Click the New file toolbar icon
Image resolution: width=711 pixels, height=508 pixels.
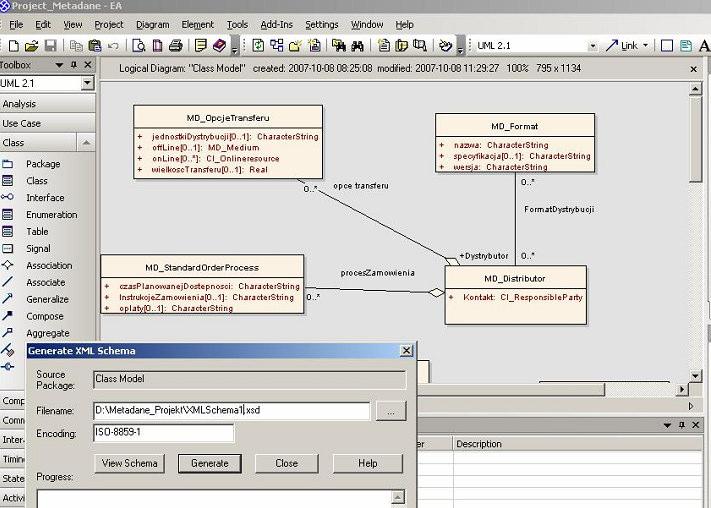click(14, 45)
